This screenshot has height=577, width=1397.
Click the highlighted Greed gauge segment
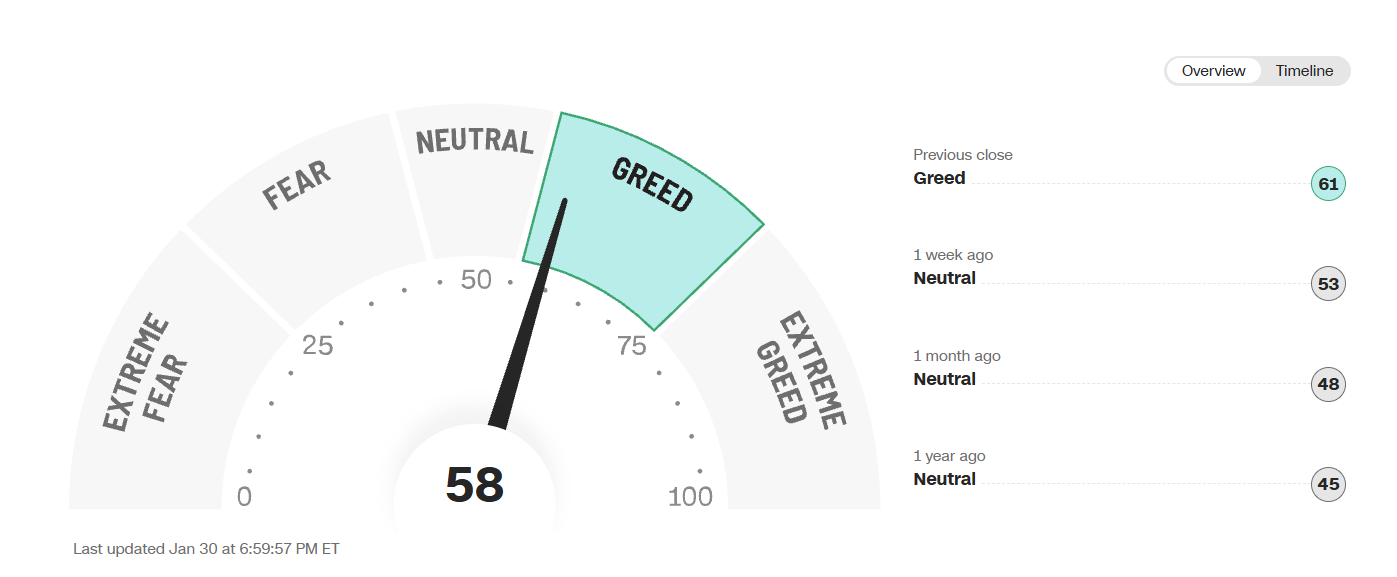pos(650,200)
